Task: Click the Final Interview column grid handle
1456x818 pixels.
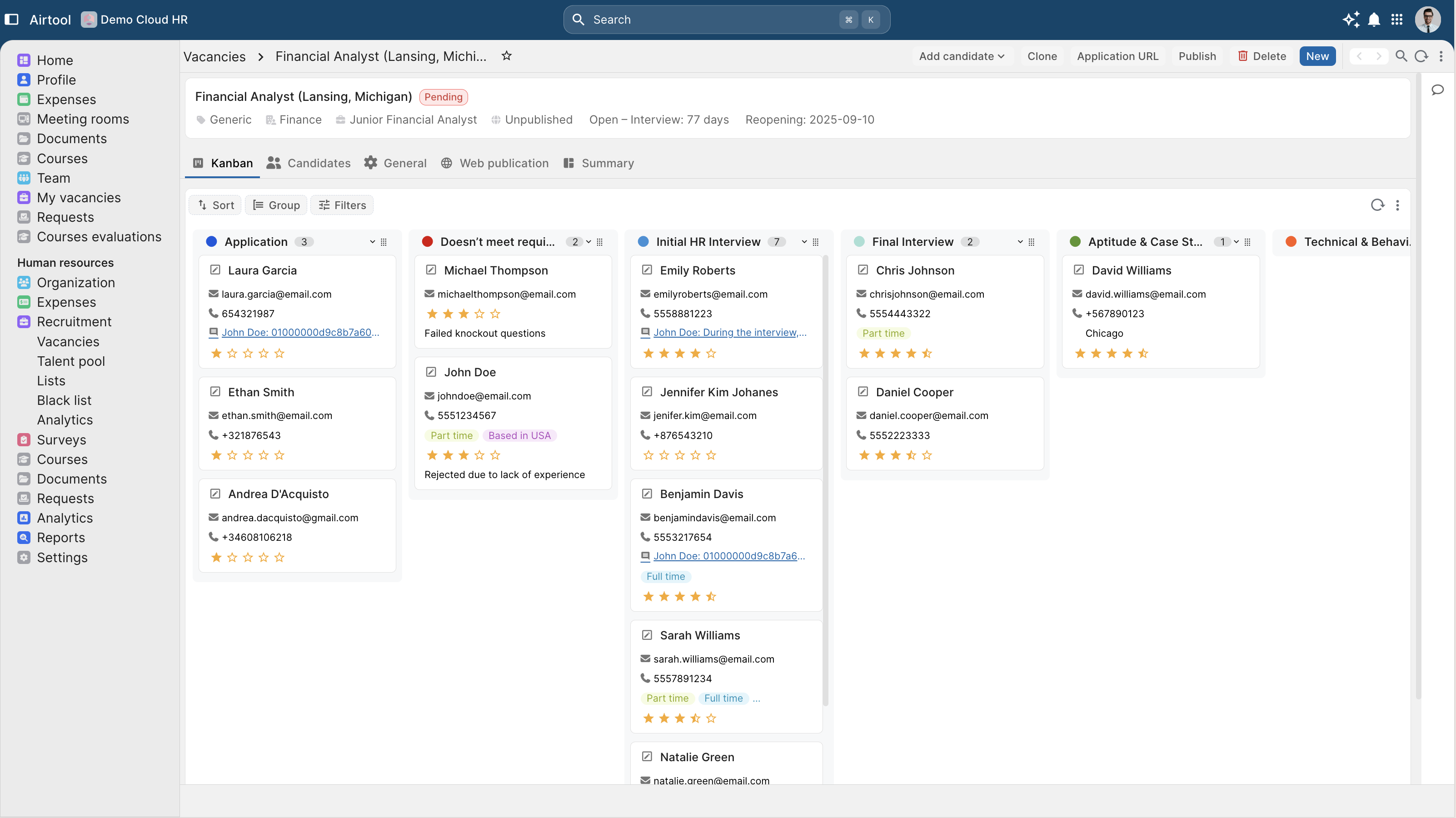Action: tap(1032, 242)
